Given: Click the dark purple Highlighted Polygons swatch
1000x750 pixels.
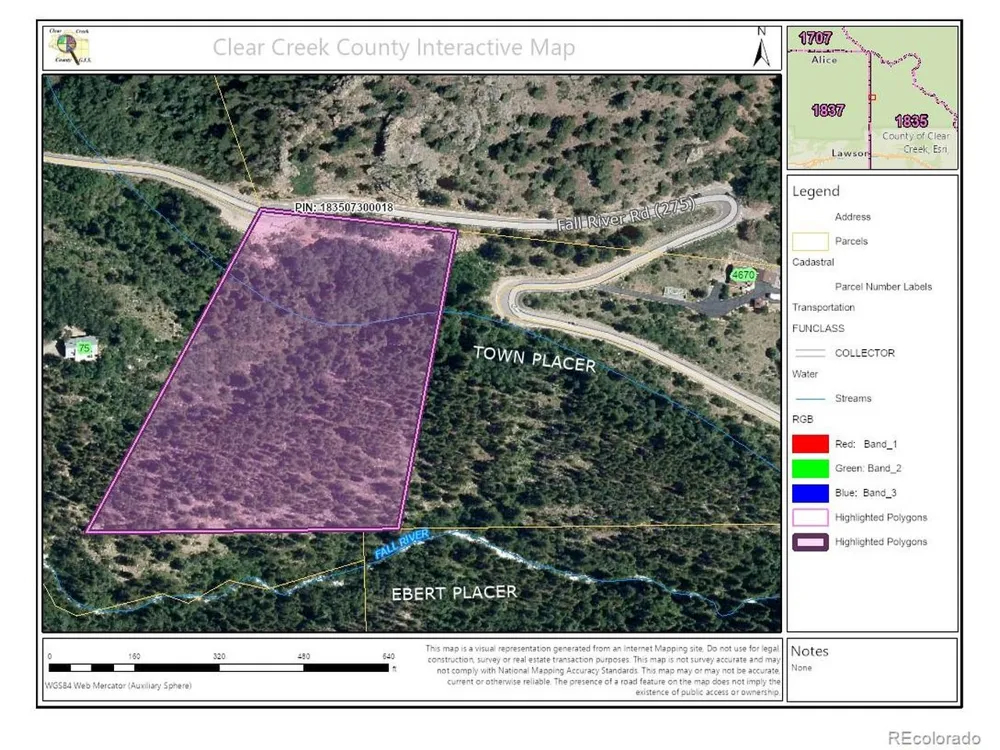Looking at the screenshot, I should coord(810,542).
